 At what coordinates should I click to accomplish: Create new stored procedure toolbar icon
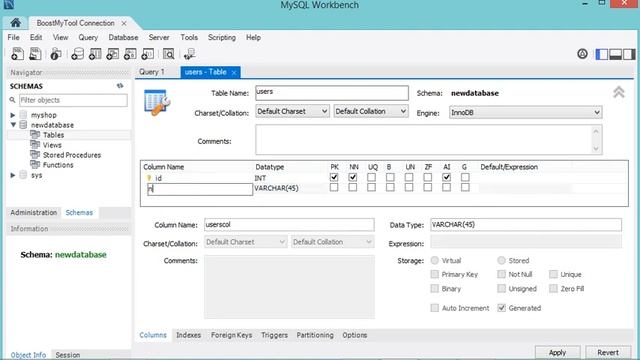coord(130,54)
